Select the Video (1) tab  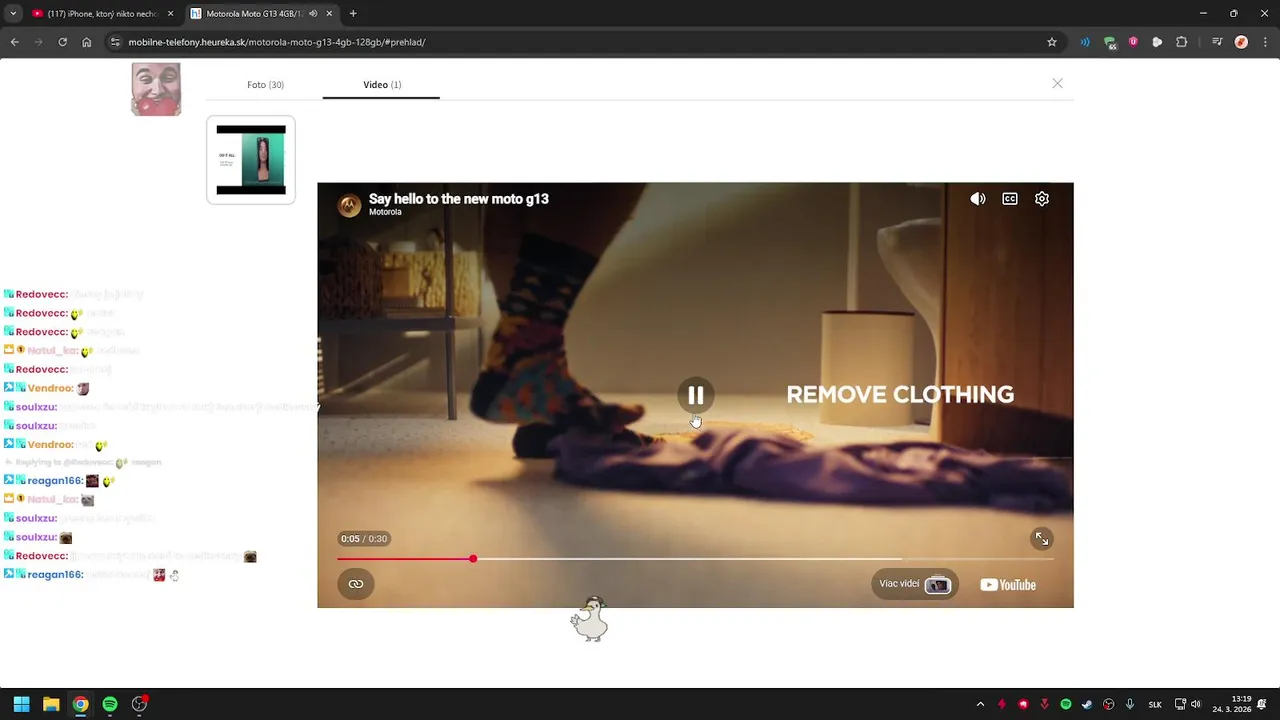[x=382, y=85]
